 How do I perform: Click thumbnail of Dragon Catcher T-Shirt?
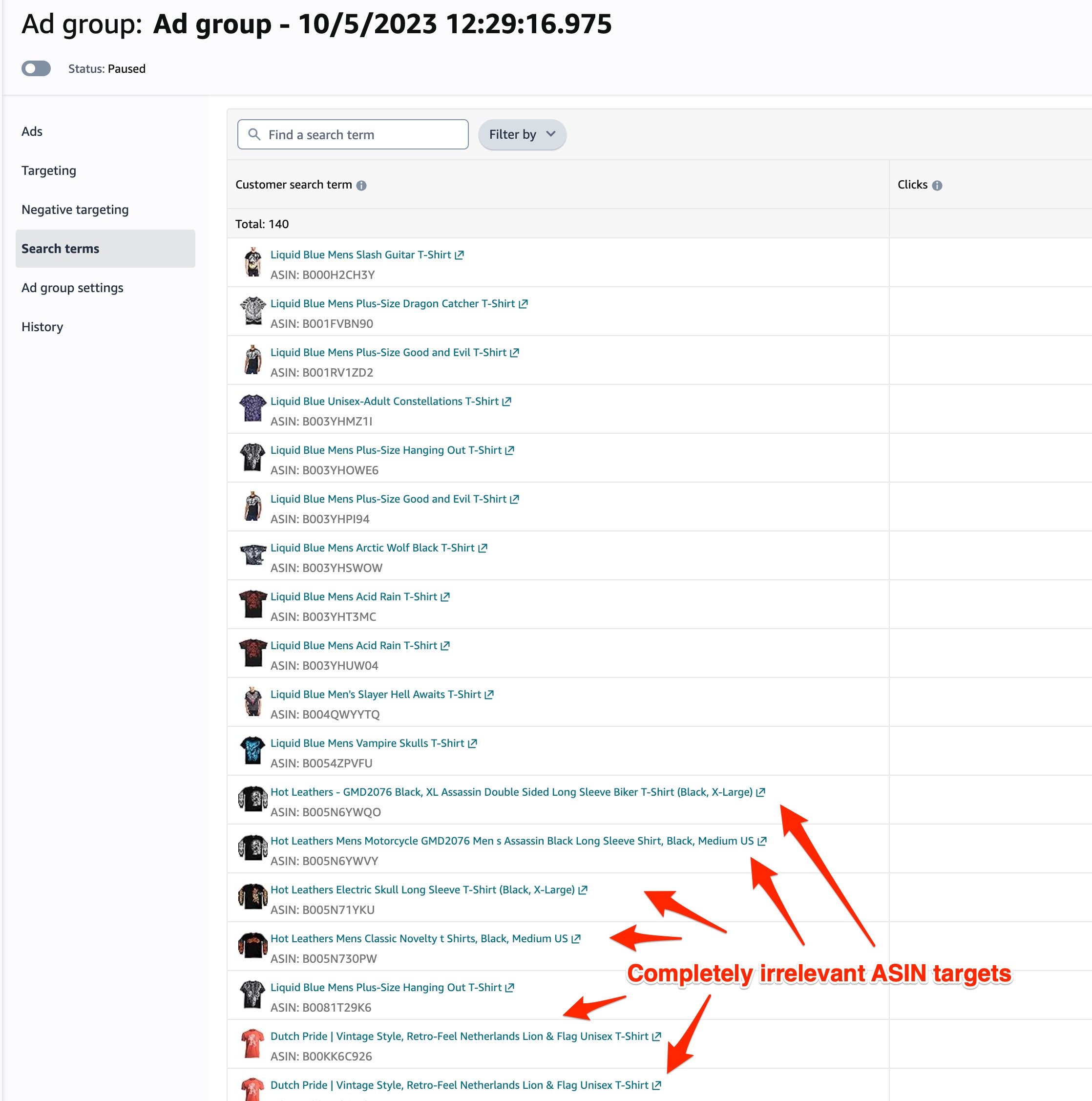[x=252, y=311]
